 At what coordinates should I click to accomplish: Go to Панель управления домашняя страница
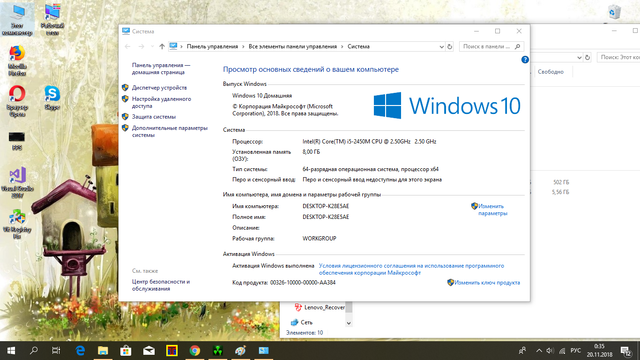161,69
